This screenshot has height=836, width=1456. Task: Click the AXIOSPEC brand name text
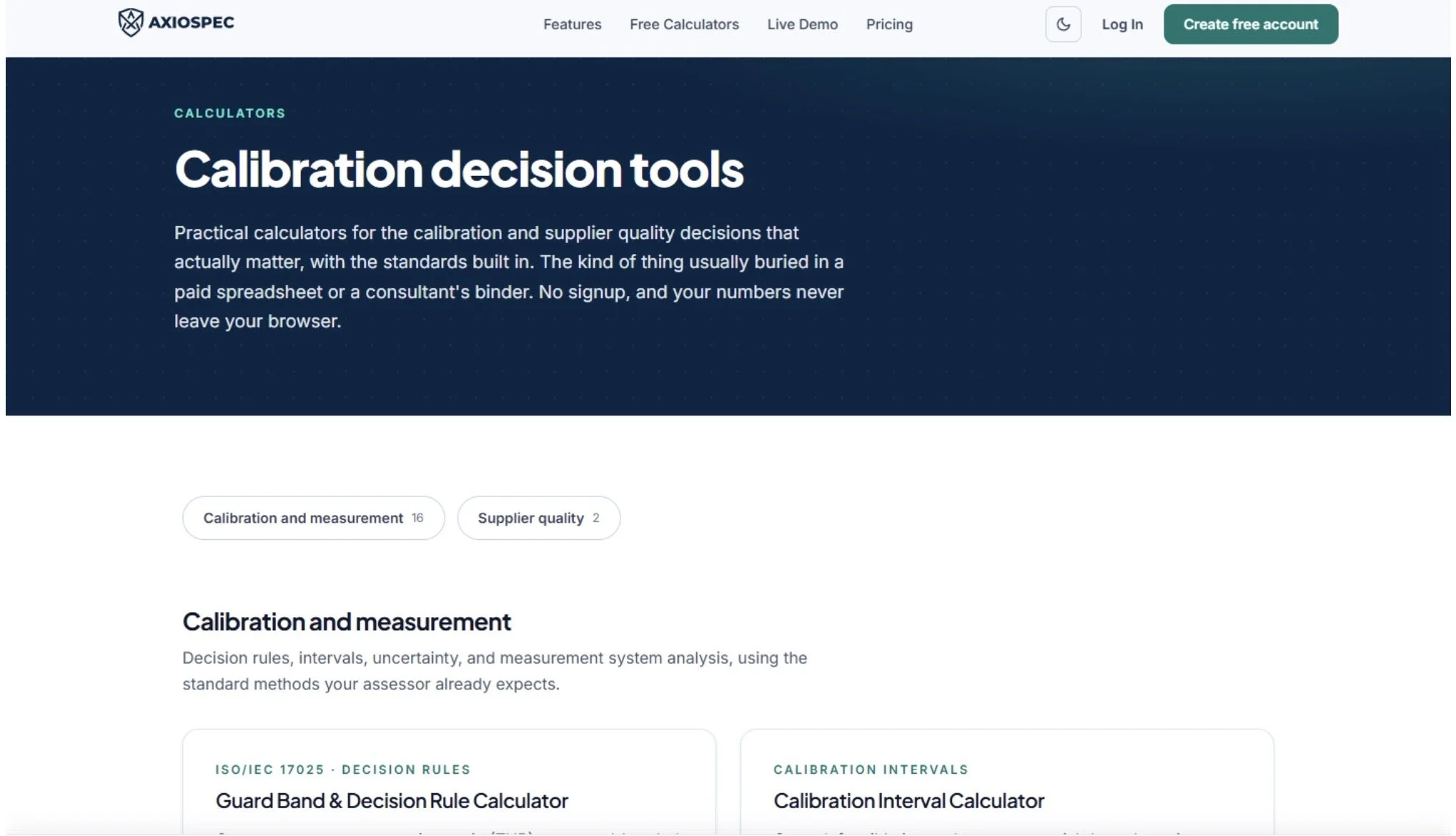[x=192, y=22]
